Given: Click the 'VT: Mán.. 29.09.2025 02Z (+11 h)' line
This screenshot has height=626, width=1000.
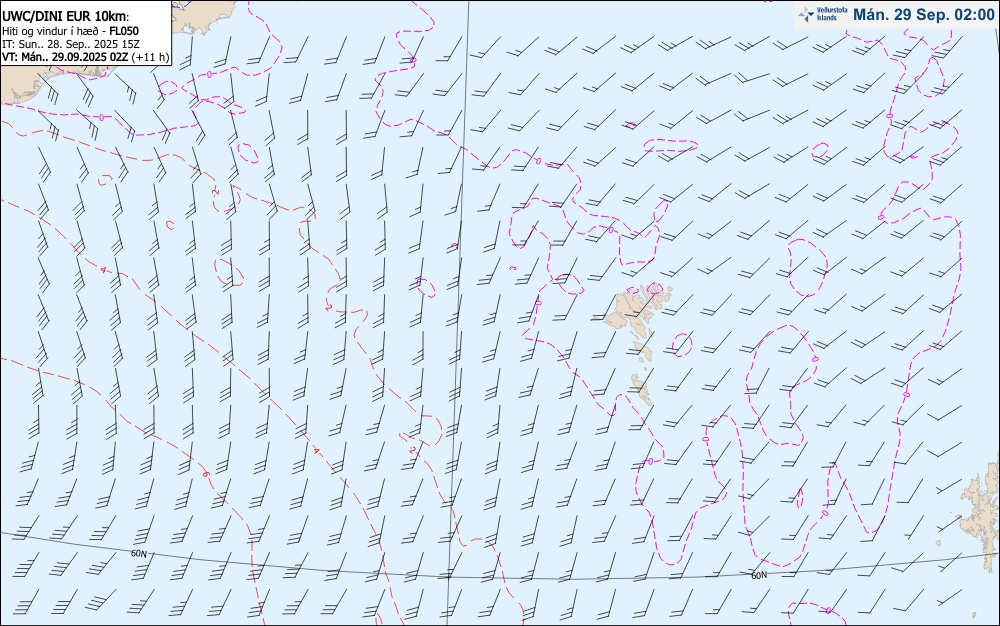Looking at the screenshot, I should (x=85, y=57).
